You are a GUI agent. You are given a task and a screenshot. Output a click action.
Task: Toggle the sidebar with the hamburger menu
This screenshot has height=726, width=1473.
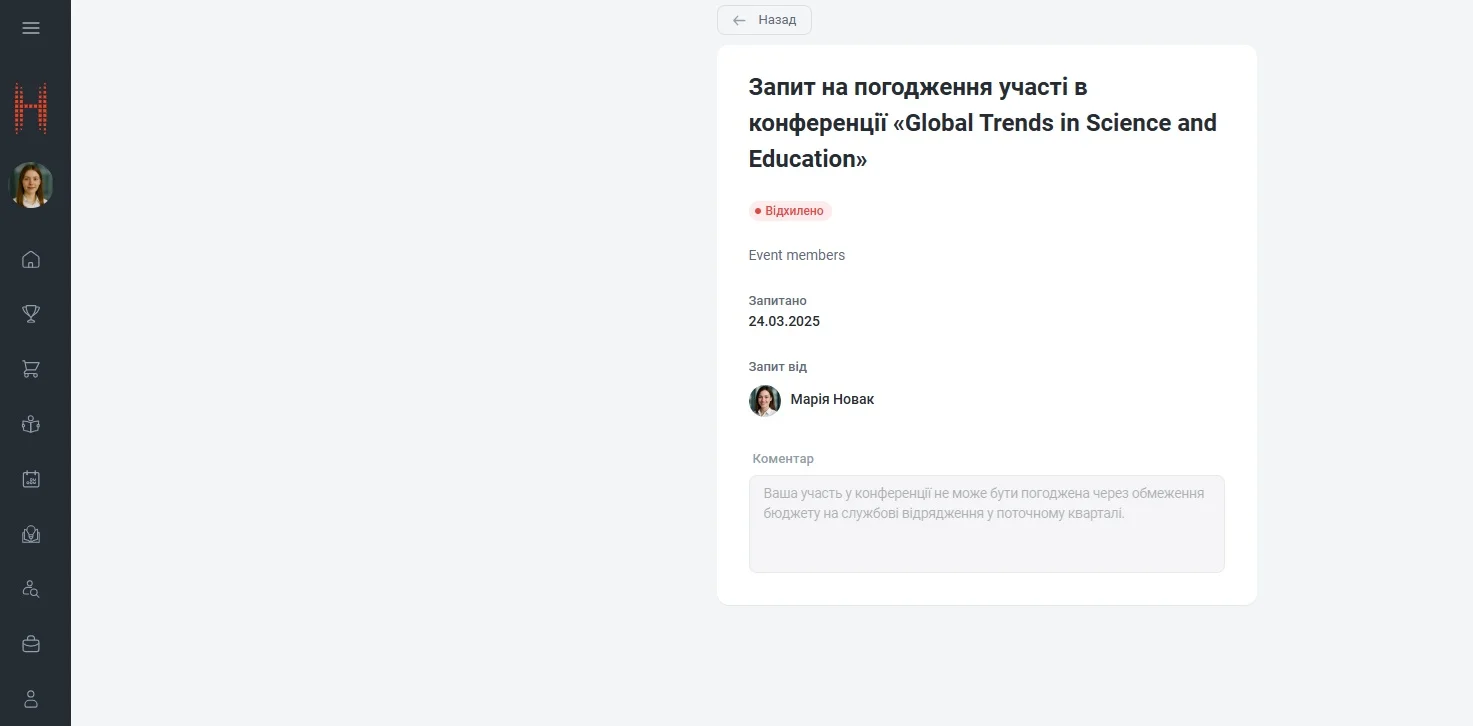[x=31, y=27]
